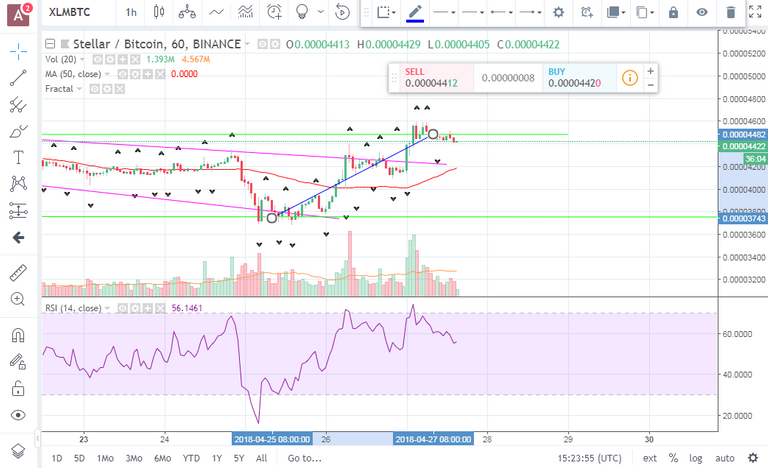This screenshot has width=768, height=468.
Task: Open the ideas lightbulb icon
Action: click(x=303, y=12)
